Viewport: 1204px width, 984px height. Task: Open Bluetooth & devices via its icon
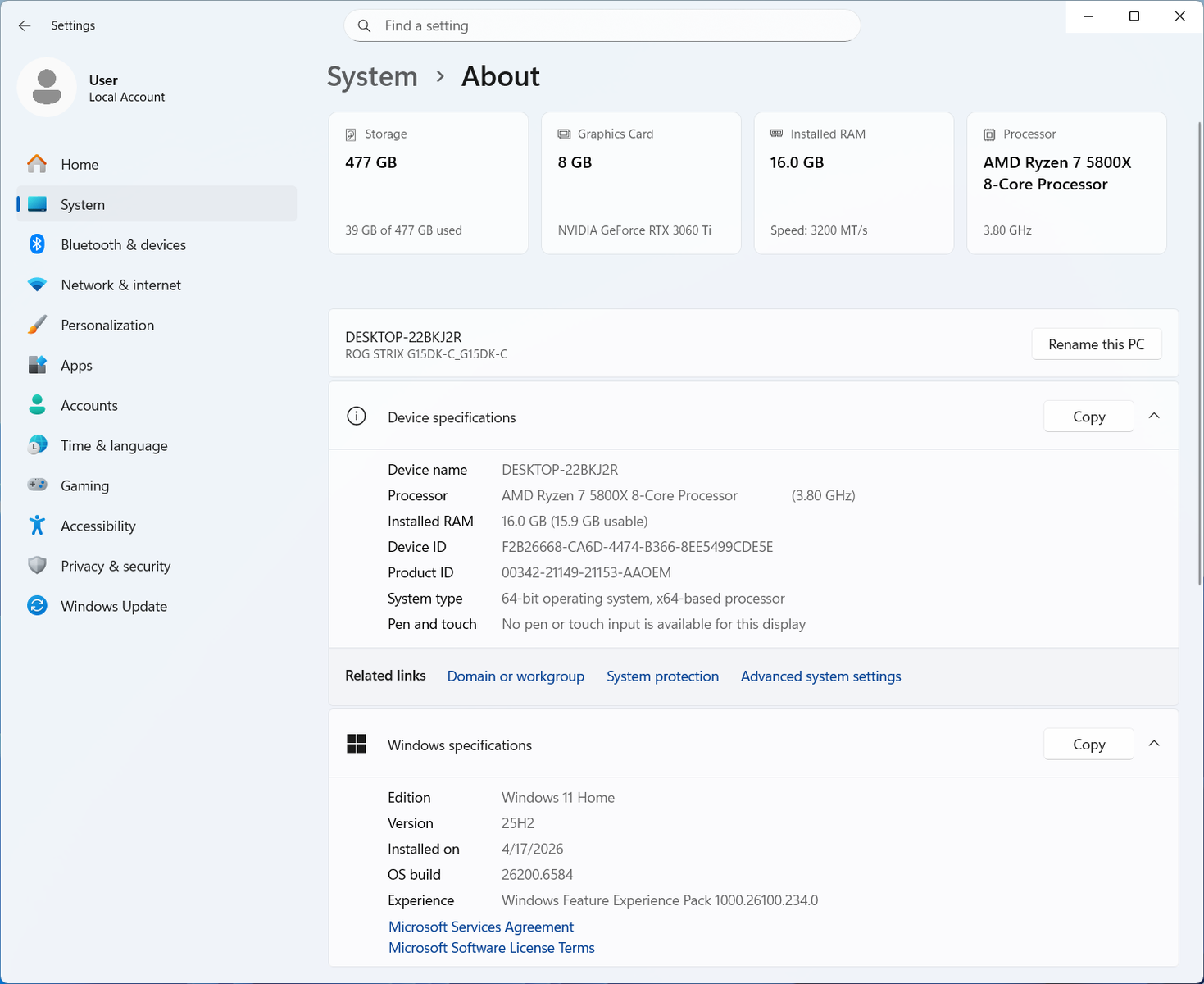pyautogui.click(x=37, y=244)
